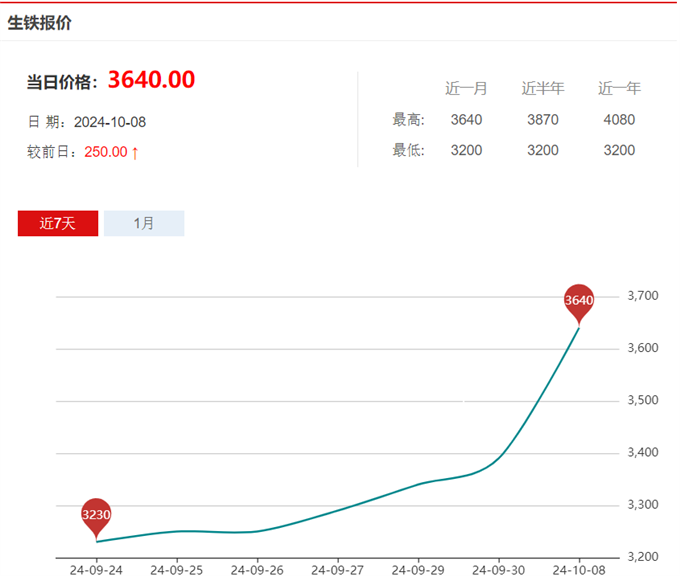The height and width of the screenshot is (576, 680).
Task: Click the date 2024-10-08
Action: pos(110,122)
